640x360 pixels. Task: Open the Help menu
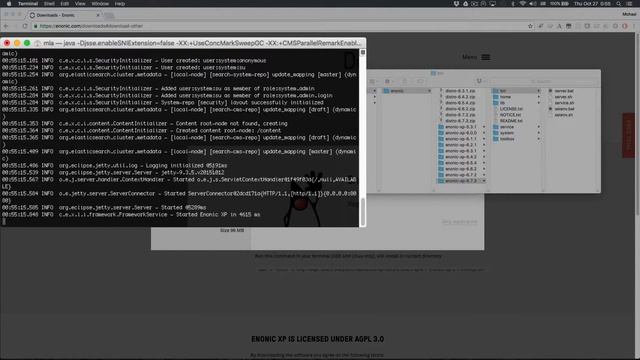[120, 4]
